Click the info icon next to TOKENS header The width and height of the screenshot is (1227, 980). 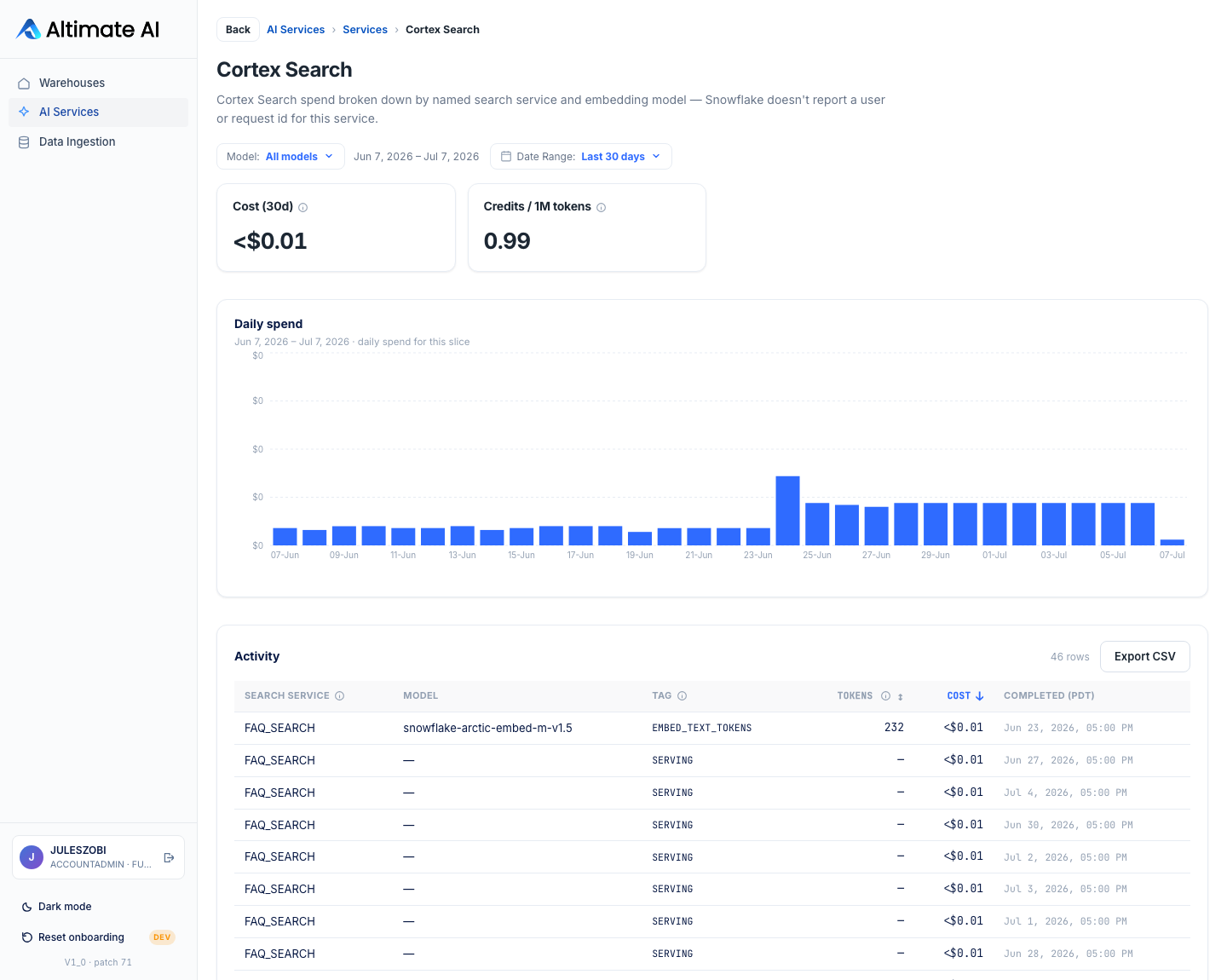[885, 696]
